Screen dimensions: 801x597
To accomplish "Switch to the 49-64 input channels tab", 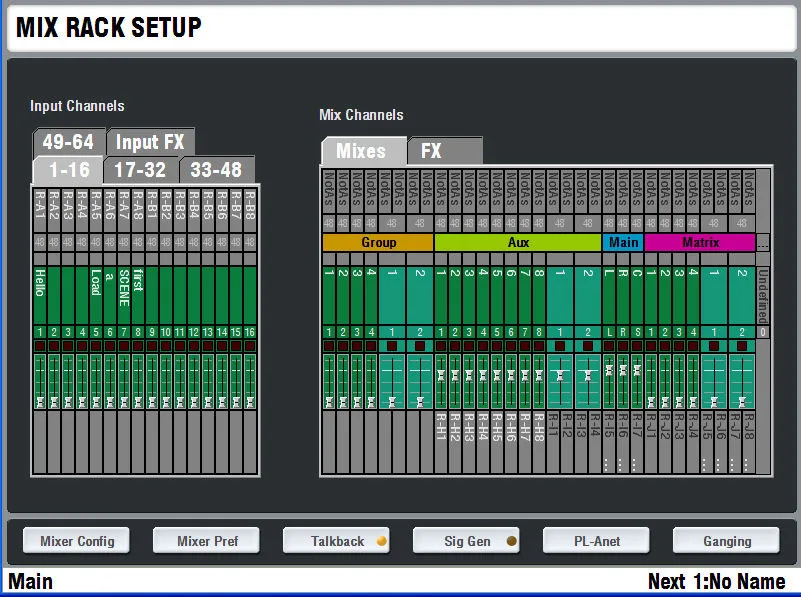I will (68, 142).
